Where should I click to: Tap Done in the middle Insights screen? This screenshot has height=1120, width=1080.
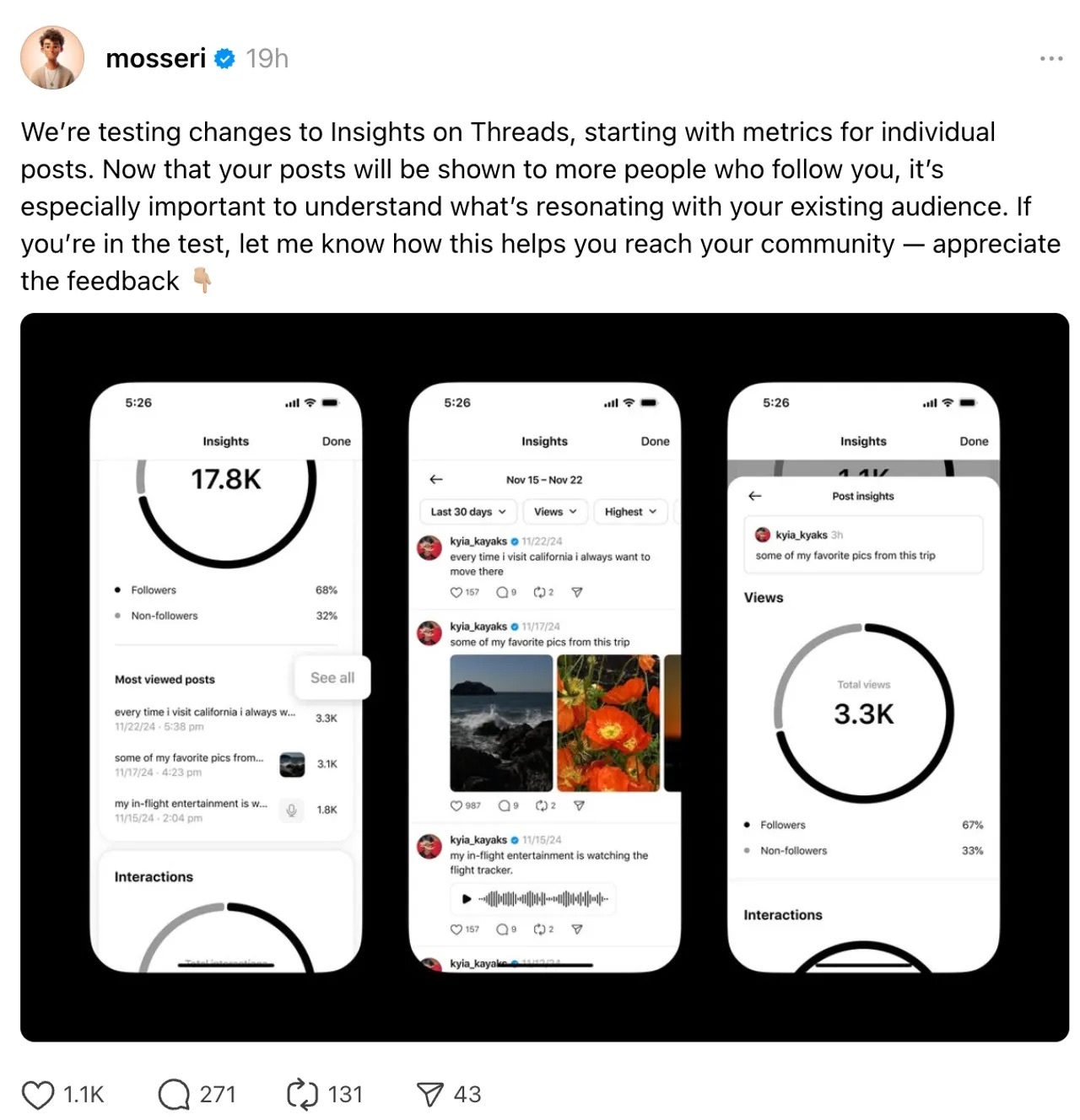655,441
